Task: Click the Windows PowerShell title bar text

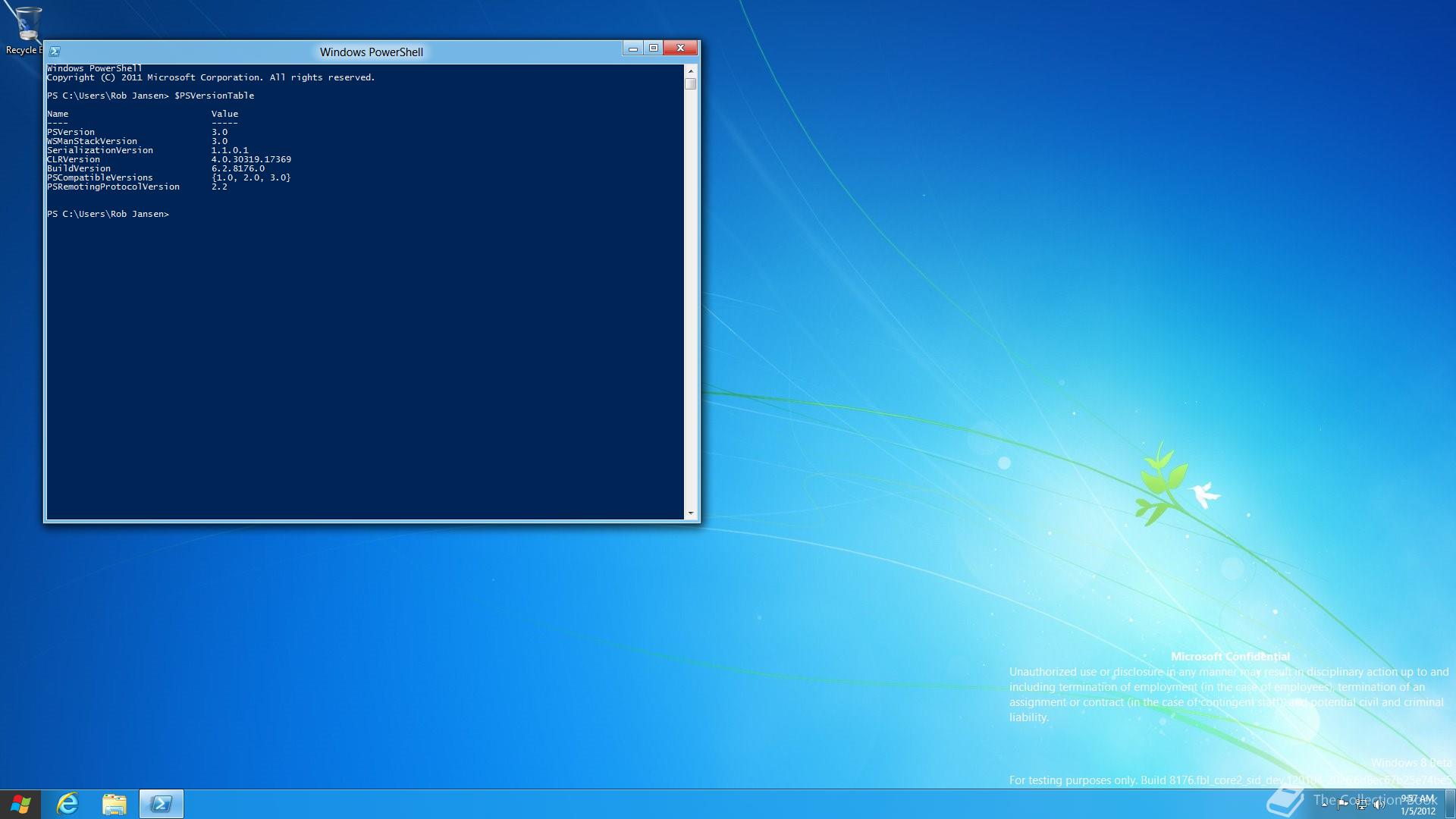Action: coord(372,52)
